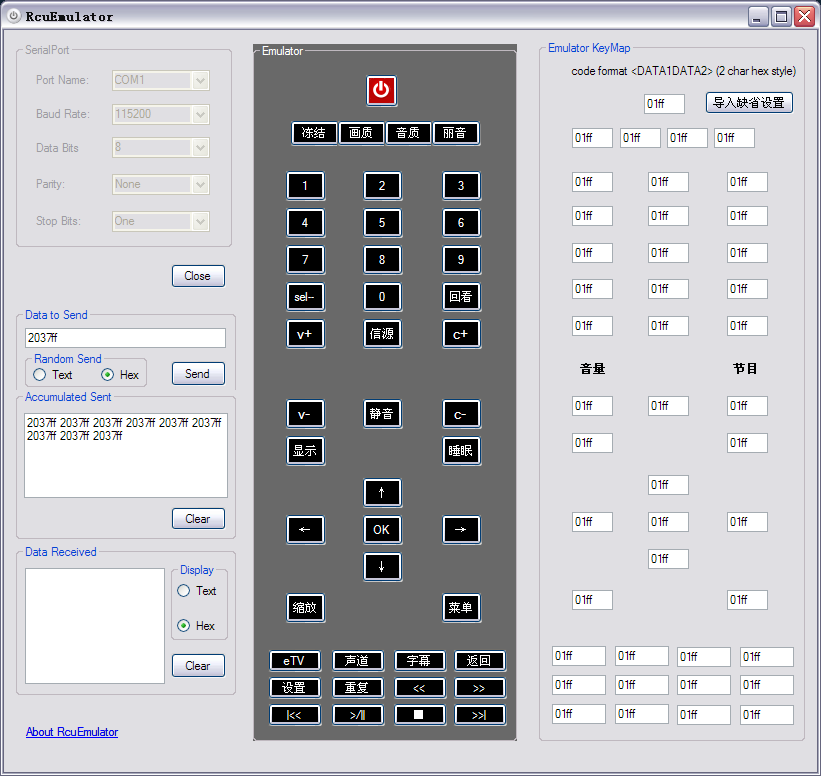Tap the 画质 picture quality key

361,133
